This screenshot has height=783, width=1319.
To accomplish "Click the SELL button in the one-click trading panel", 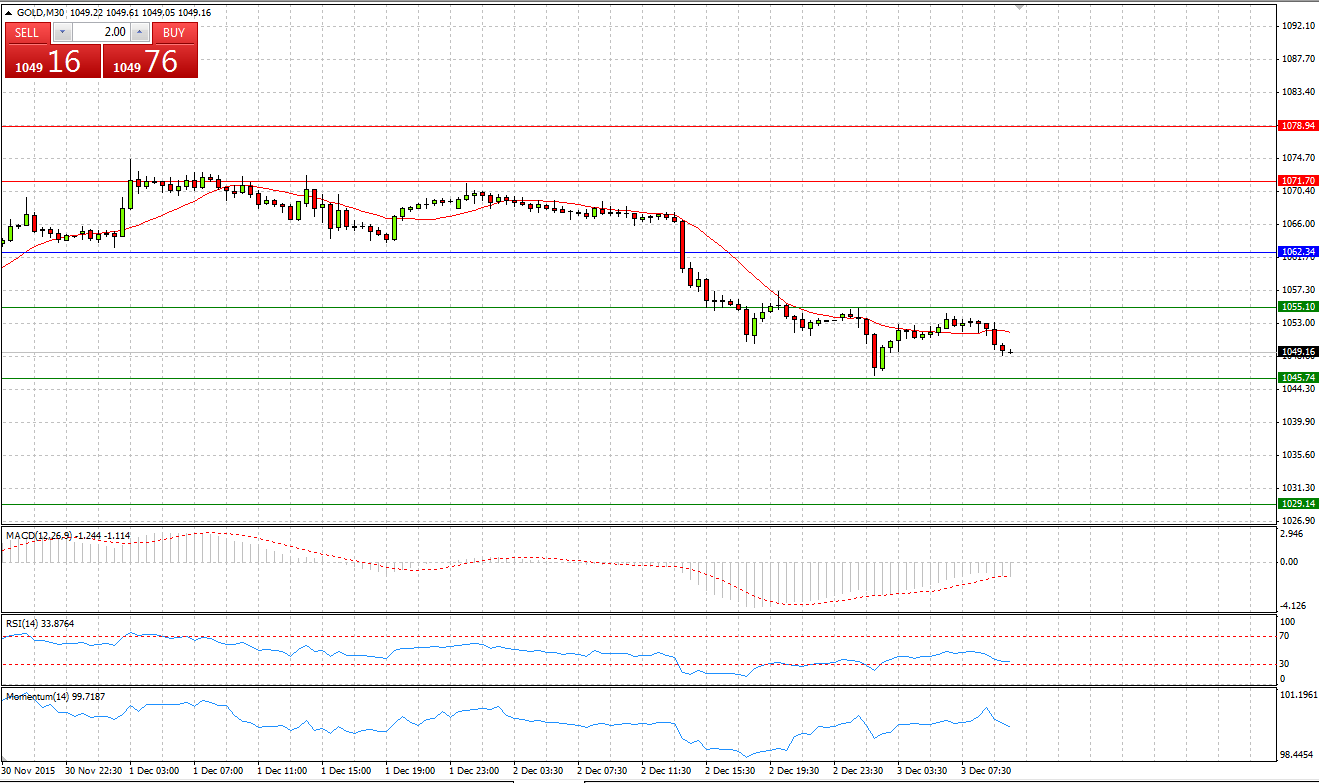I will [28, 32].
